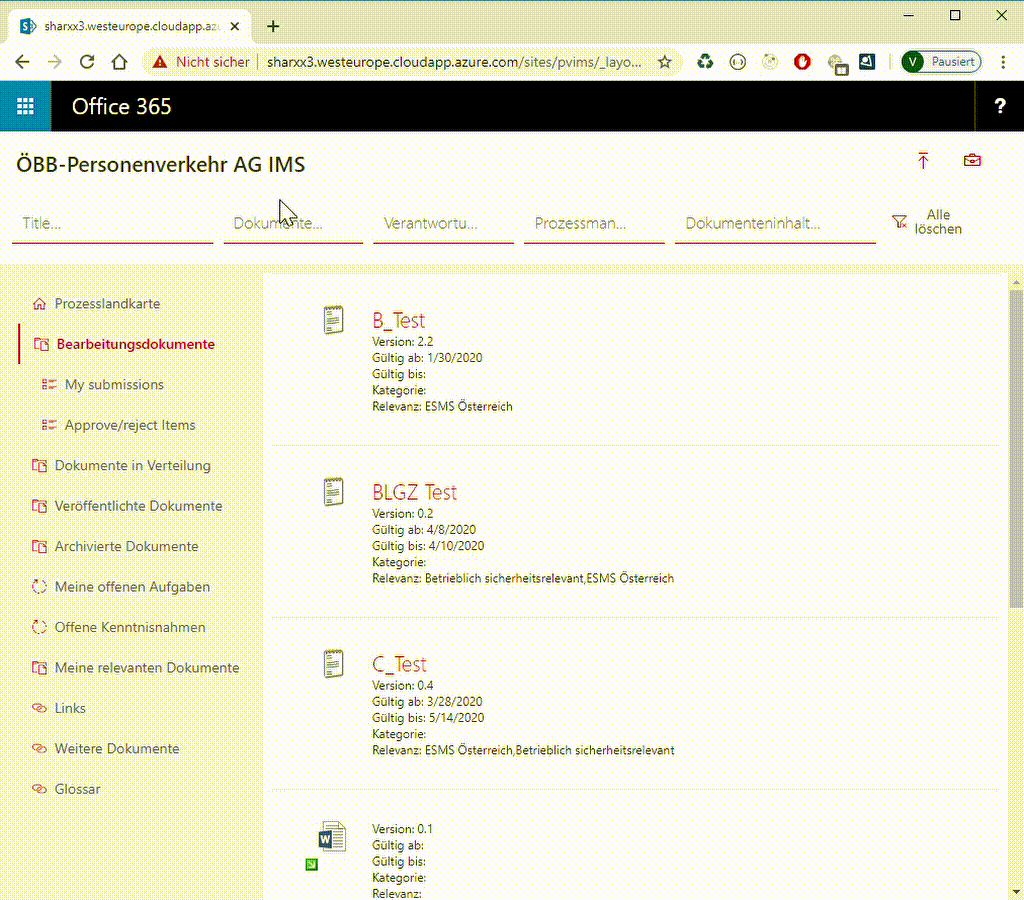Click the AdBlock hand icon in toolbar
Viewport: 1024px width, 900px height.
(x=802, y=61)
